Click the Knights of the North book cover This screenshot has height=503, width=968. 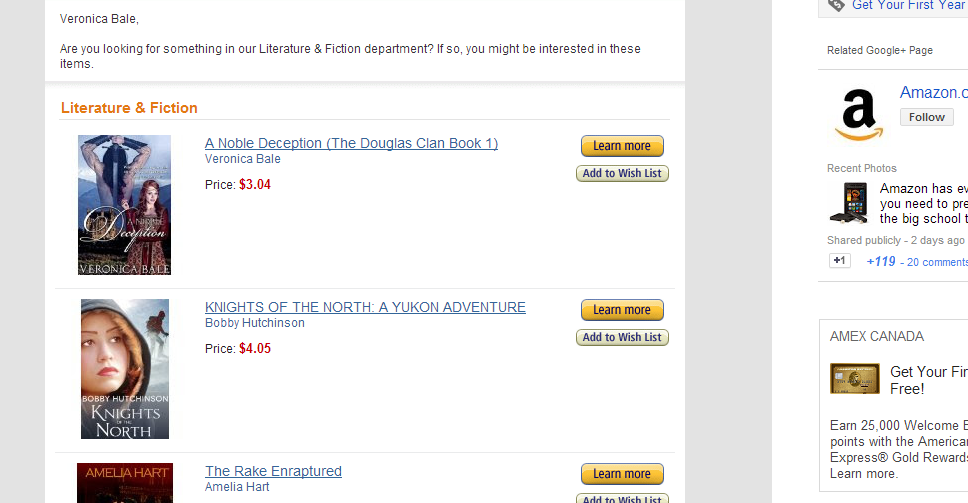pos(125,369)
